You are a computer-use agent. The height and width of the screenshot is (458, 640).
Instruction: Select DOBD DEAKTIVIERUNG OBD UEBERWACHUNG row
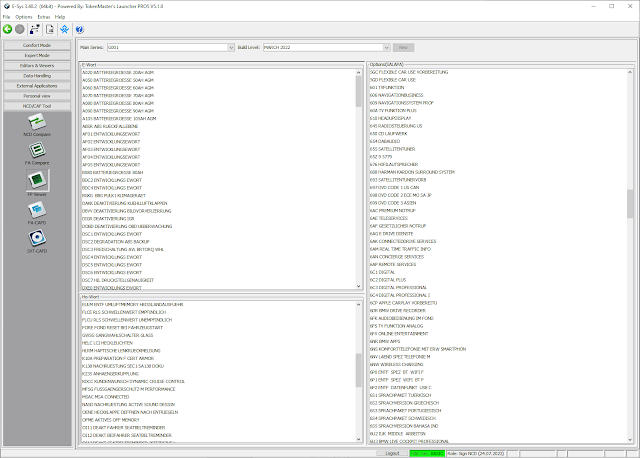click(218, 226)
